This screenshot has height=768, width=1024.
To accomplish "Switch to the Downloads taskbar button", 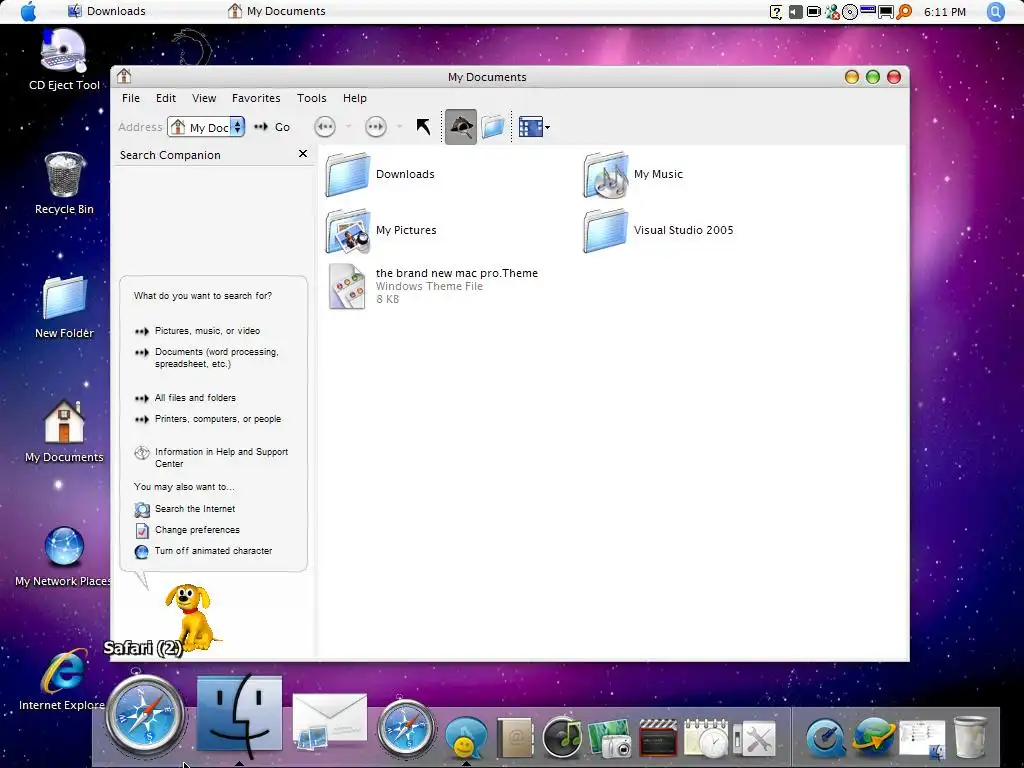I will (107, 11).
